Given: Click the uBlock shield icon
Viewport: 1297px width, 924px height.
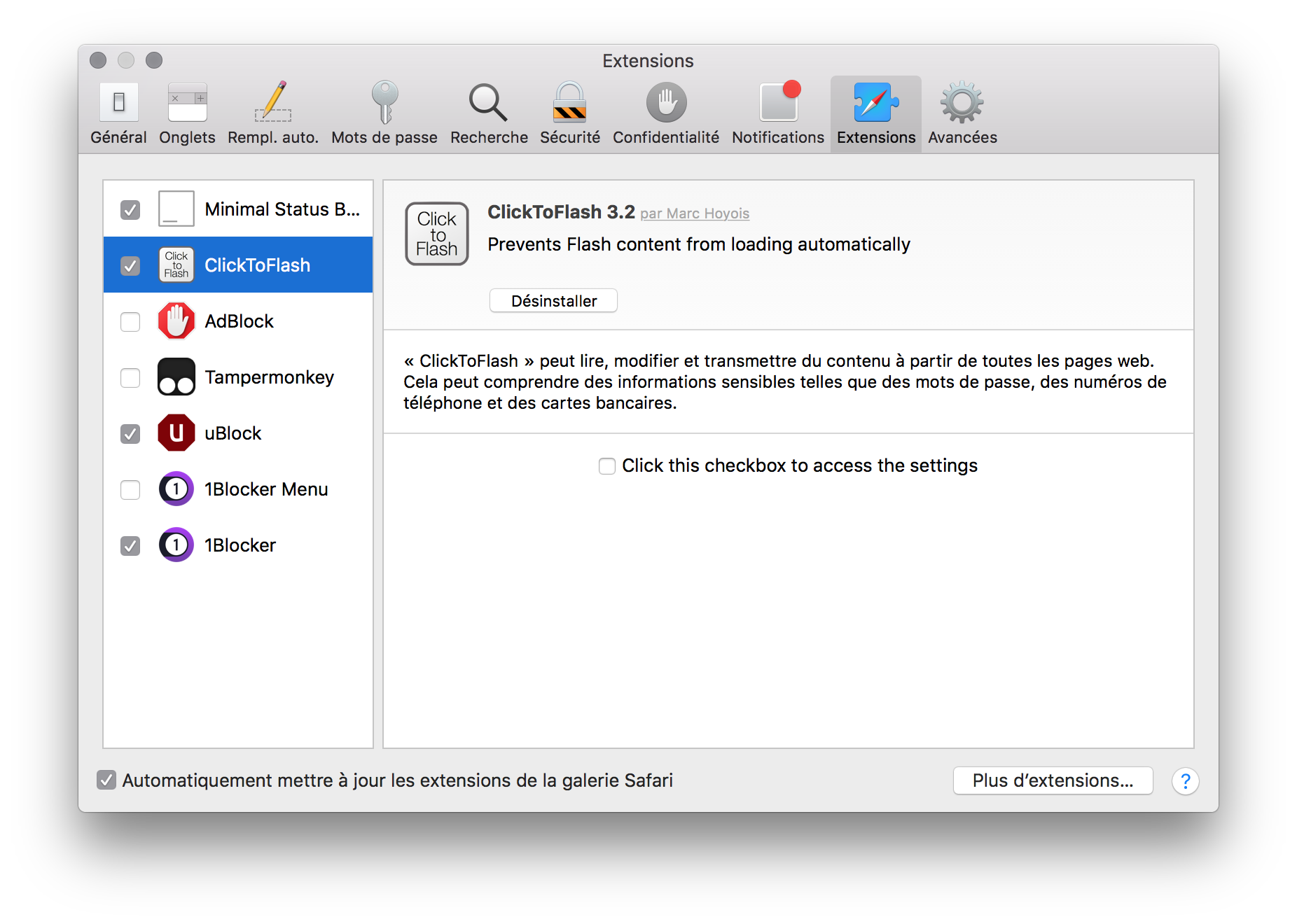Looking at the screenshot, I should (176, 433).
